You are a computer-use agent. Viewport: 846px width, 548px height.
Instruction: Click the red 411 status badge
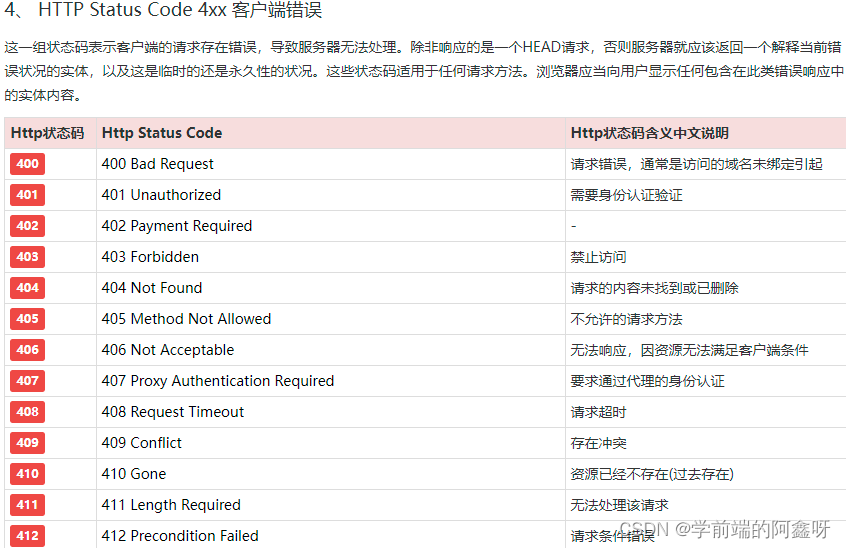(28, 505)
